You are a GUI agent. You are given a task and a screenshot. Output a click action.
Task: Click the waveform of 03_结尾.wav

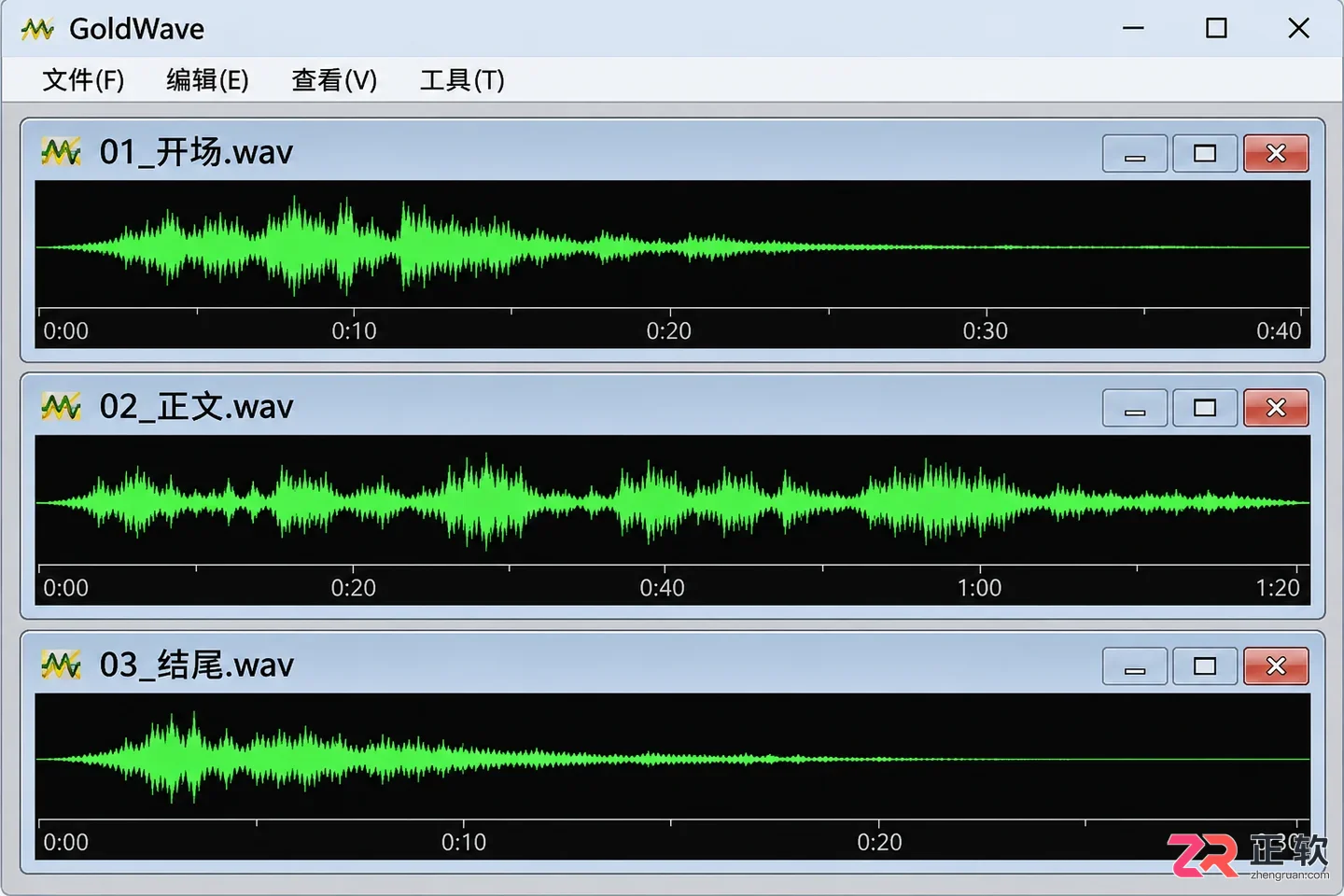672,757
